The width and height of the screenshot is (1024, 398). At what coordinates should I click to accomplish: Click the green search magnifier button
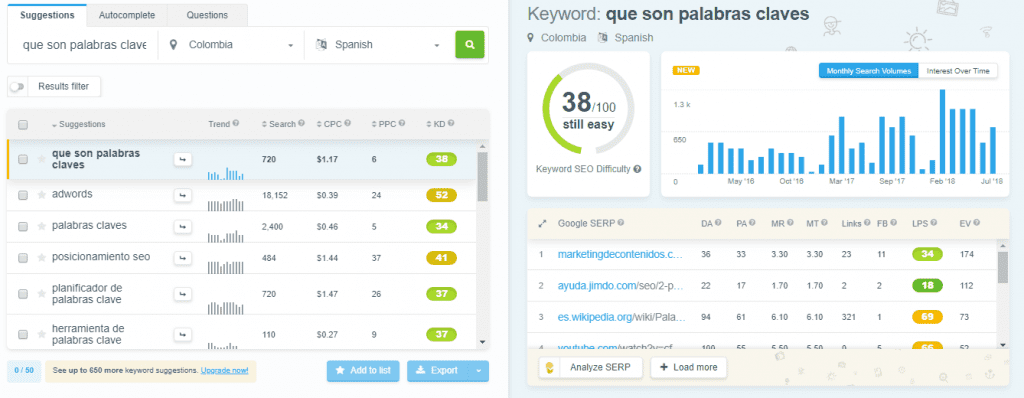(x=470, y=44)
